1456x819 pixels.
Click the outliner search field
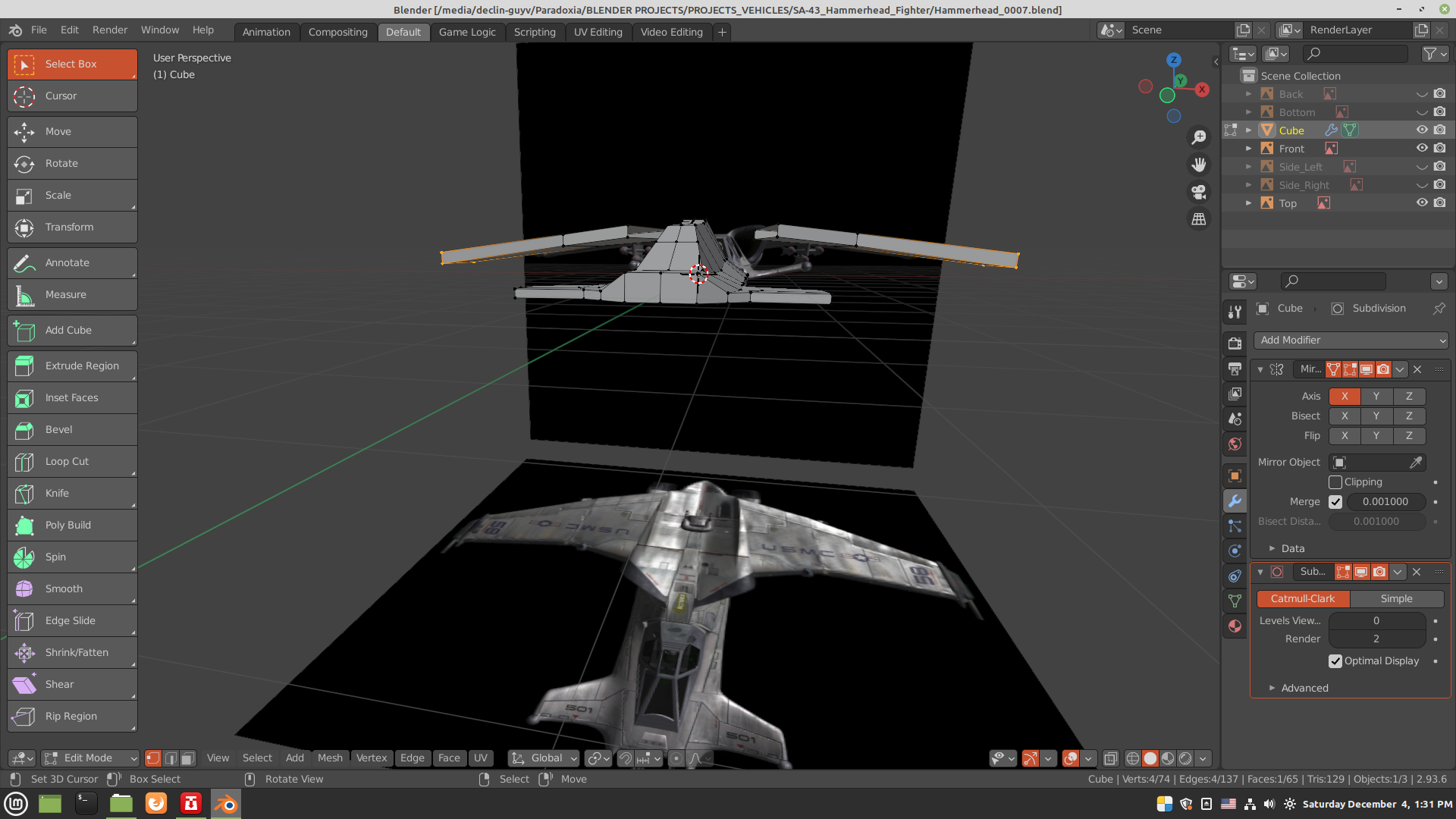click(1355, 54)
